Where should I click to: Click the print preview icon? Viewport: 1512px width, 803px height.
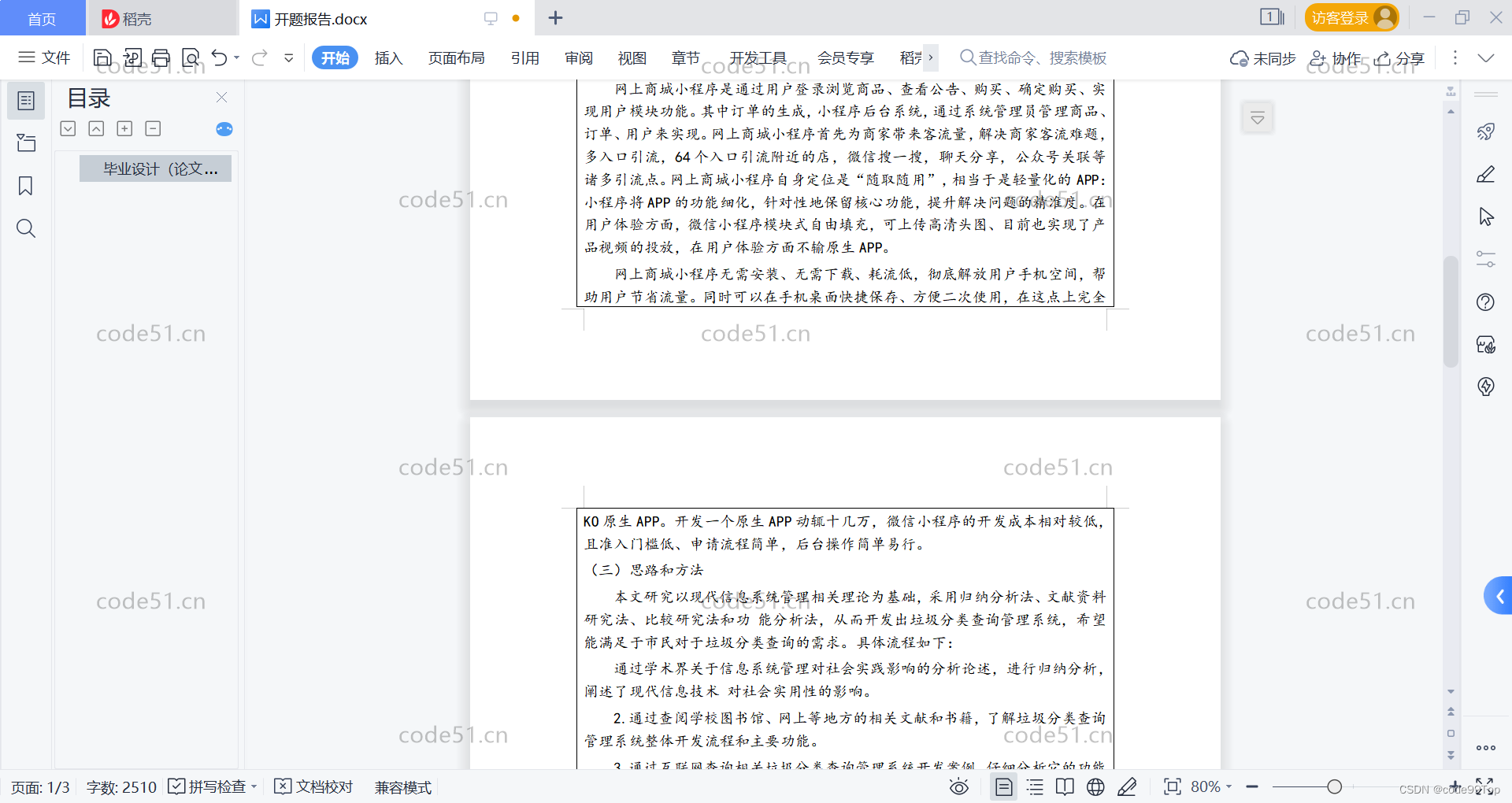point(191,57)
